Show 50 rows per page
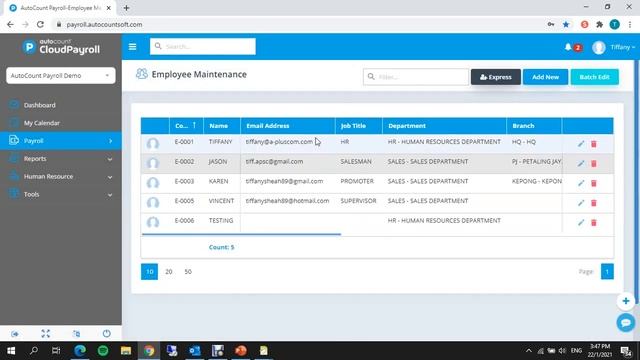640x360 pixels. coord(188,271)
